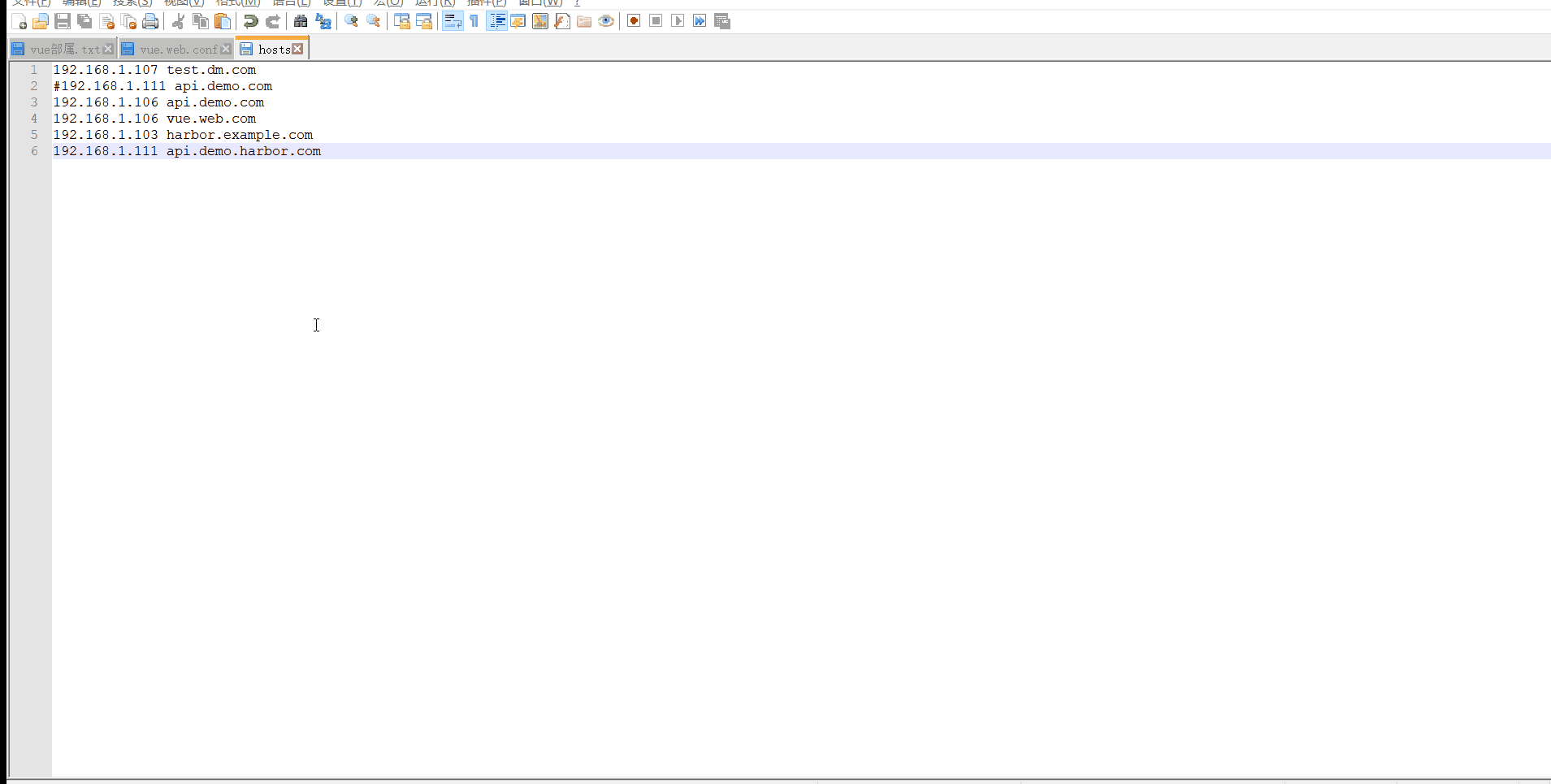The image size is (1551, 784).
Task: Open an existing file
Action: tap(41, 21)
